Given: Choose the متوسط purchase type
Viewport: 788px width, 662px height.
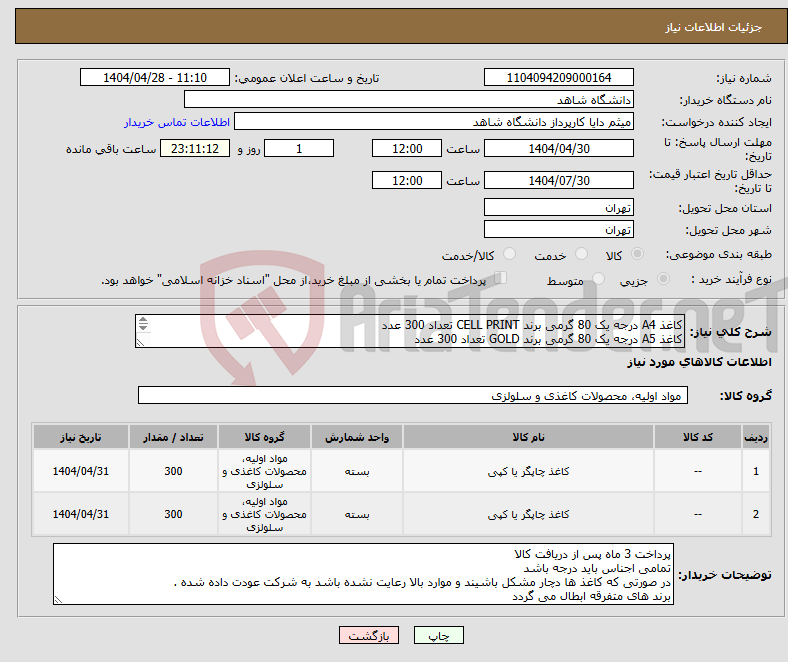Looking at the screenshot, I should coord(598,279).
